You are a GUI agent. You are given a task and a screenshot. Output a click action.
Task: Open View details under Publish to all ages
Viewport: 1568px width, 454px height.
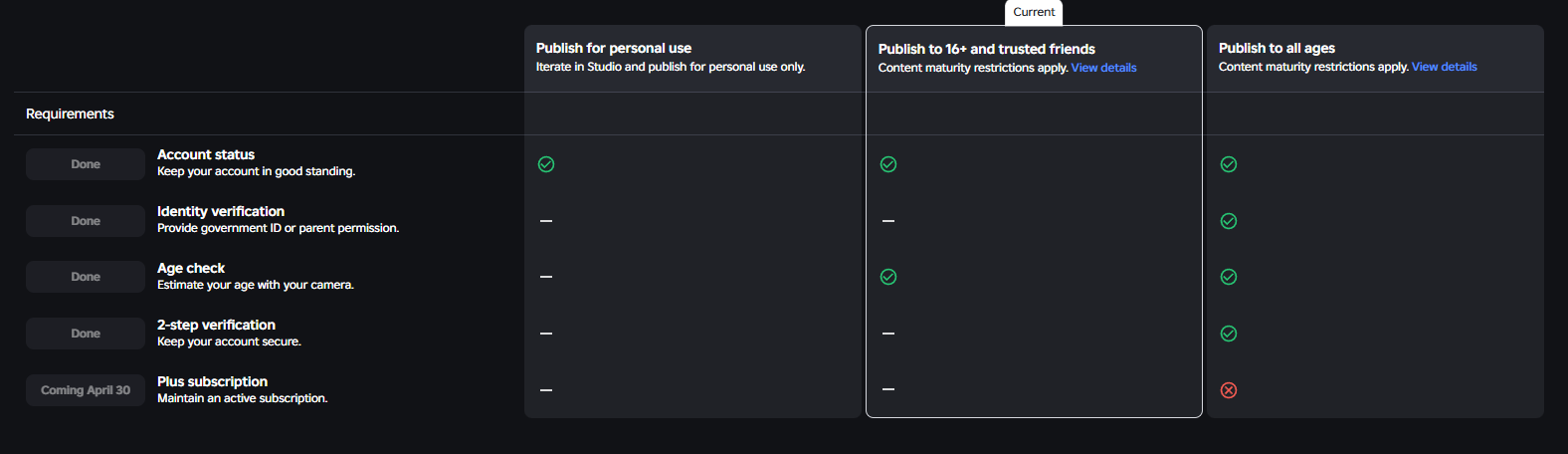(x=1444, y=67)
